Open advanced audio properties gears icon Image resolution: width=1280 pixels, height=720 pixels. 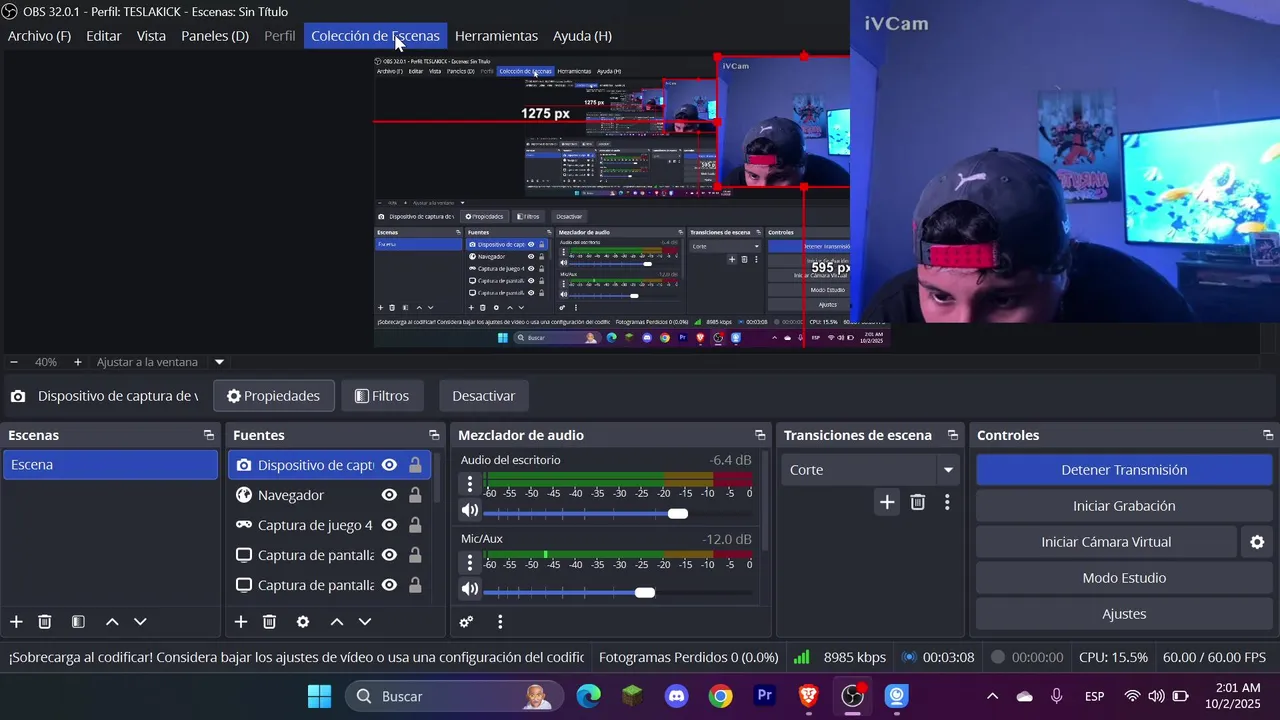(466, 622)
